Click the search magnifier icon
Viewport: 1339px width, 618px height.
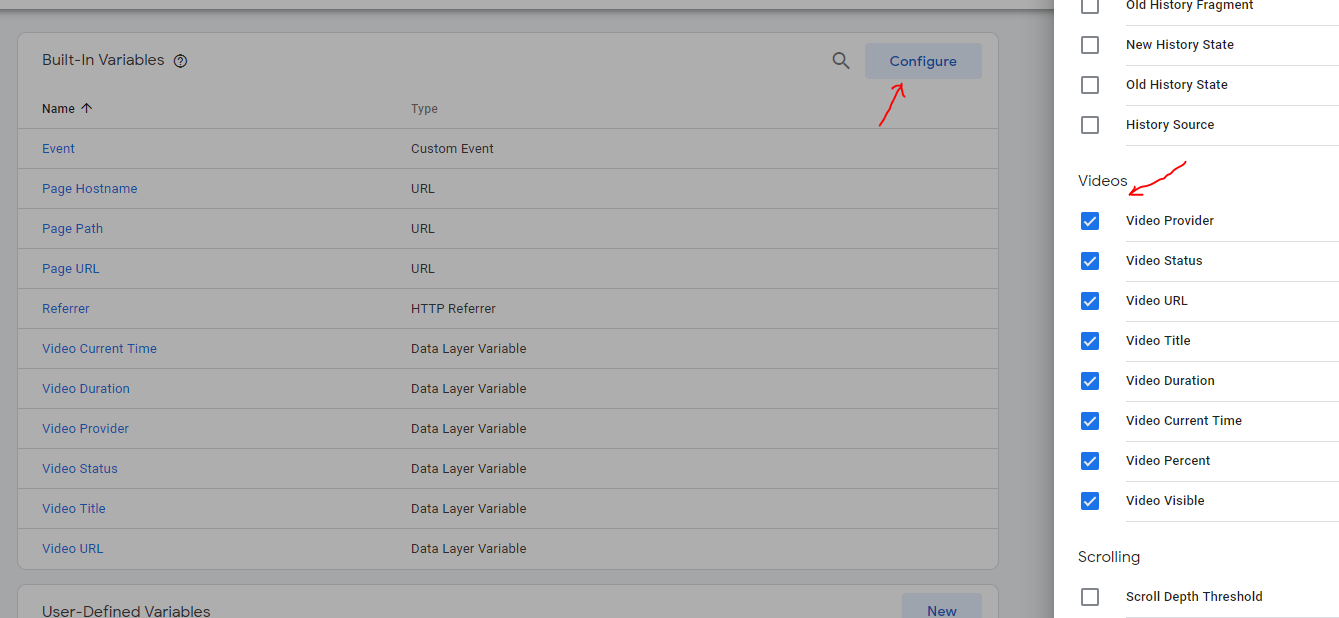pos(841,61)
